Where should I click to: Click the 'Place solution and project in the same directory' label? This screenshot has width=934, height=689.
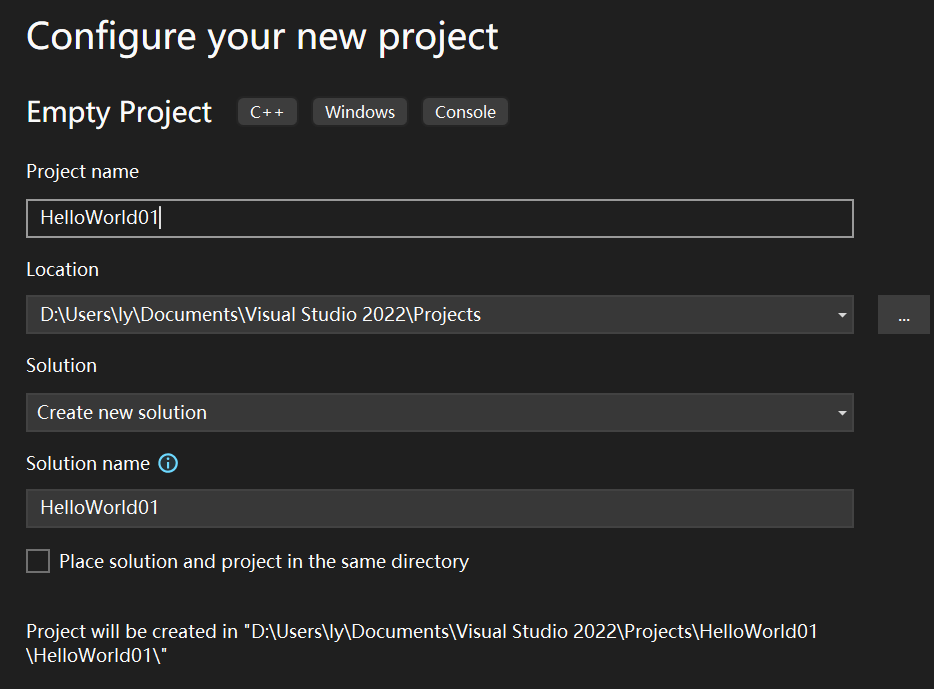click(x=264, y=561)
